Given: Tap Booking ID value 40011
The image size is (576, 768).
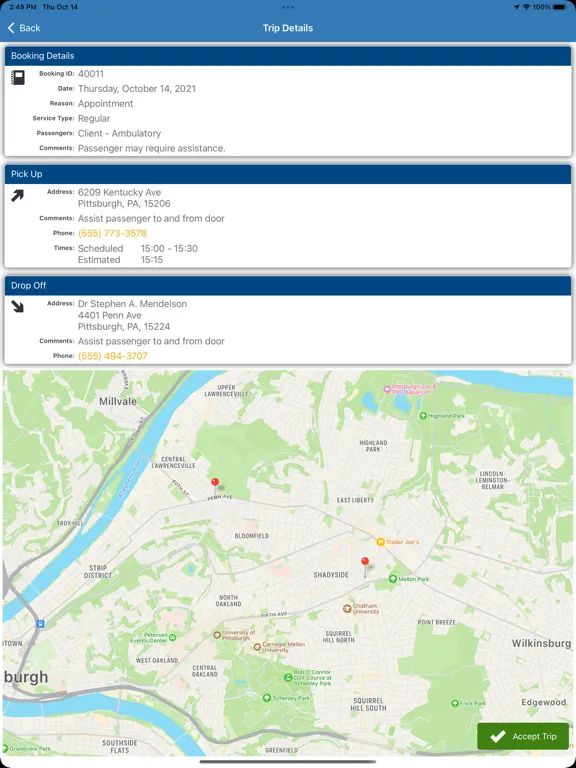Looking at the screenshot, I should pos(91,74).
